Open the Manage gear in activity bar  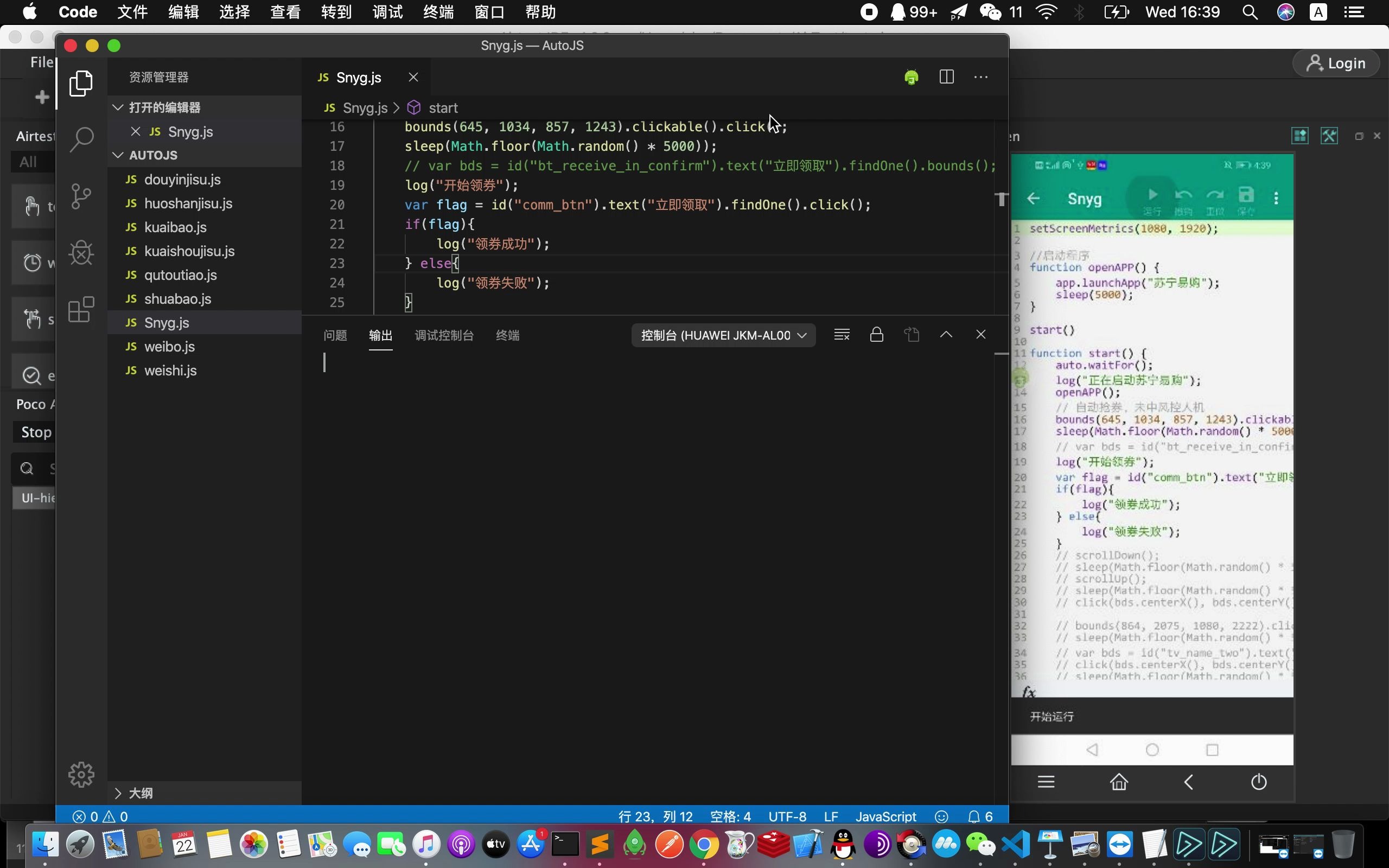coord(81,775)
